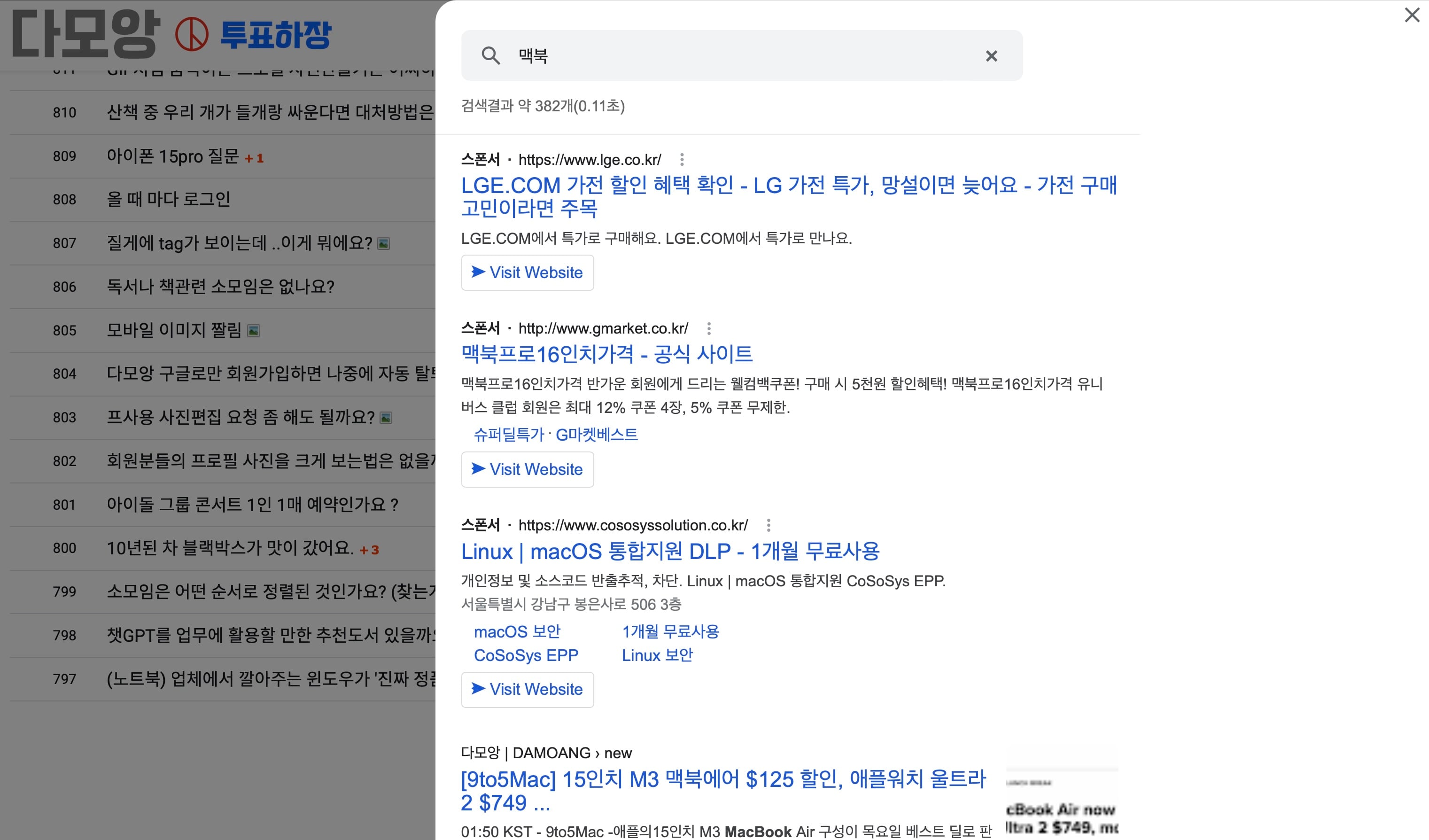Viewport: 1429px width, 840px height.
Task: Click the 1개월 무료사용 sitelink
Action: tap(670, 631)
